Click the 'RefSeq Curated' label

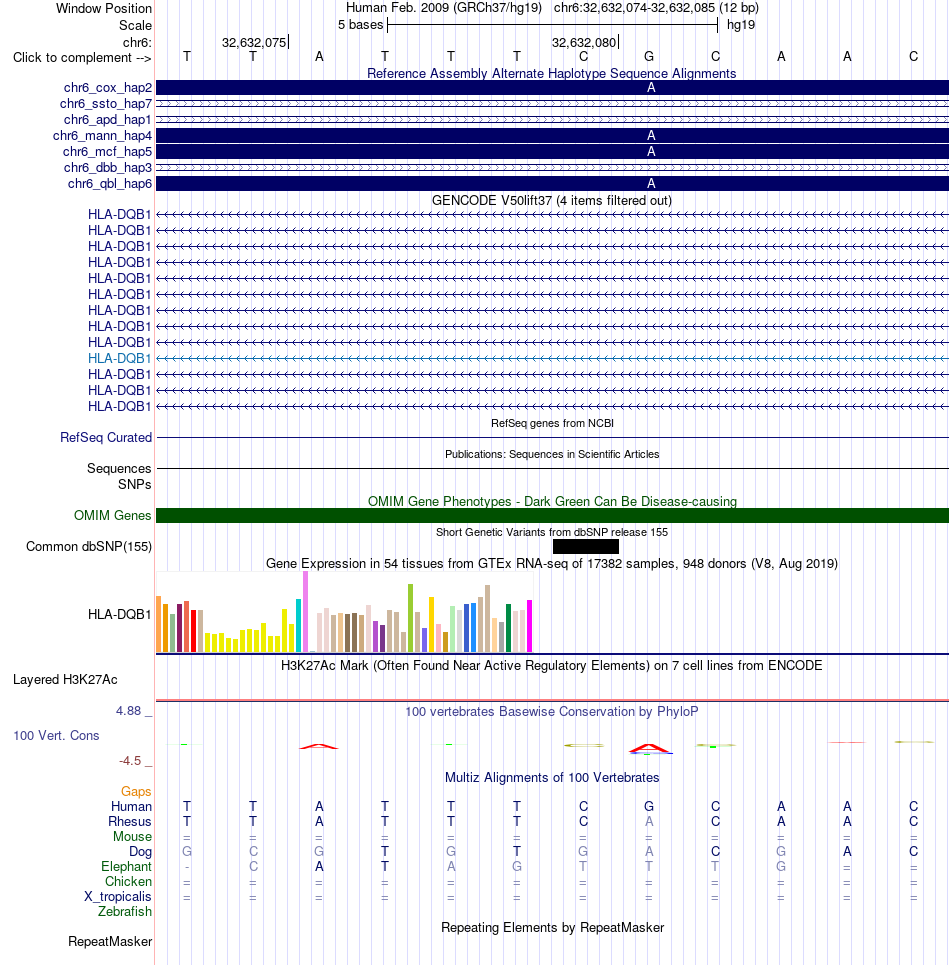coord(106,438)
